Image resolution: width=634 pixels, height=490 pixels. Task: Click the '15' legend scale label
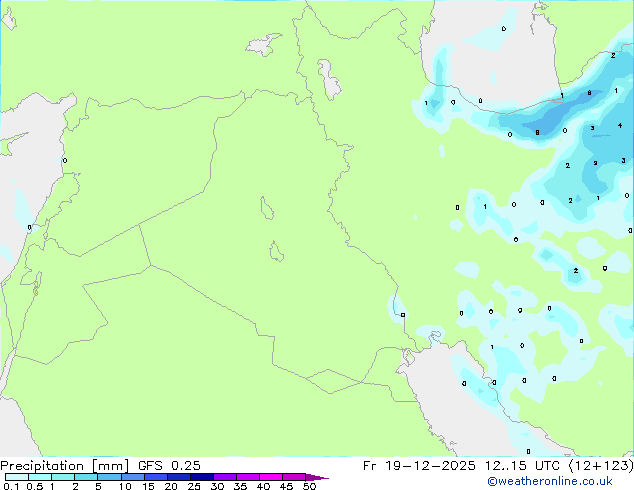148,486
